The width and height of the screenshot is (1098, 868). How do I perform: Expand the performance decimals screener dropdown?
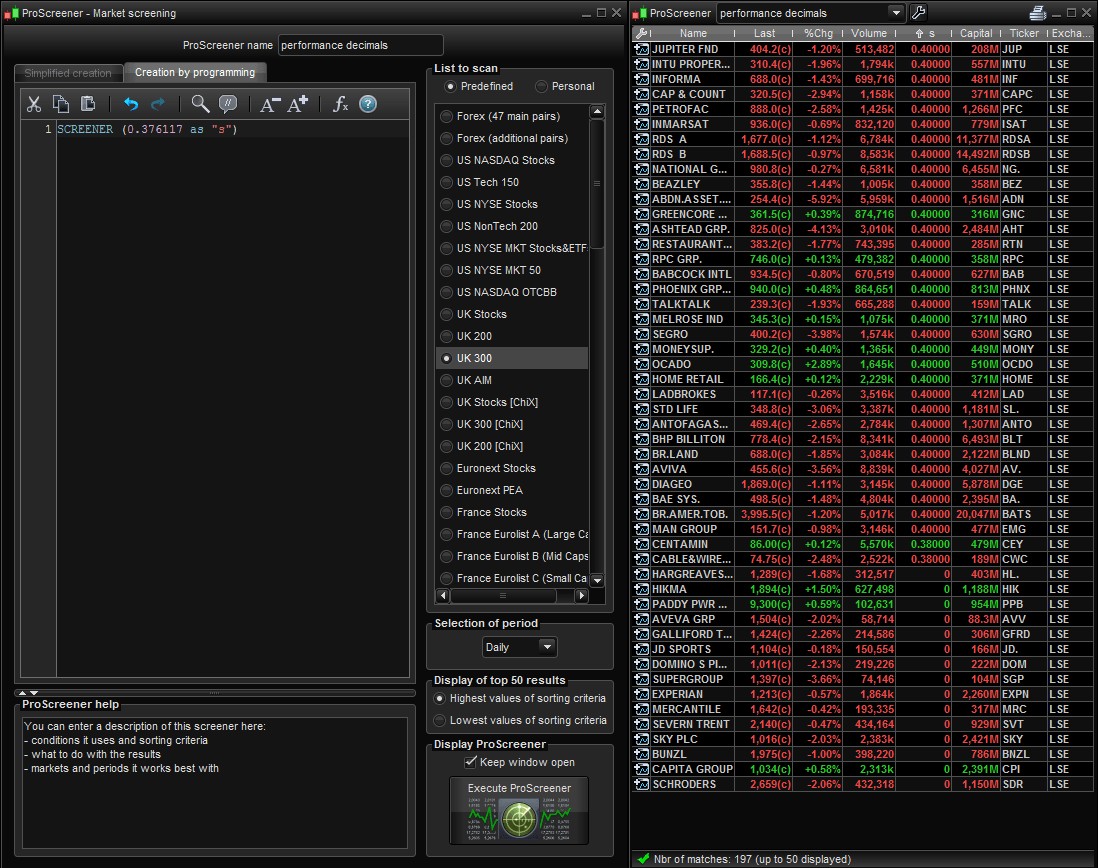pyautogui.click(x=895, y=13)
